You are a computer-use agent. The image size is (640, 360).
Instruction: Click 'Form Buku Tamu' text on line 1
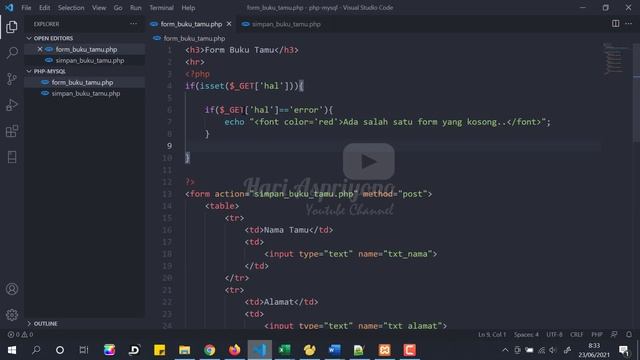tap(239, 50)
